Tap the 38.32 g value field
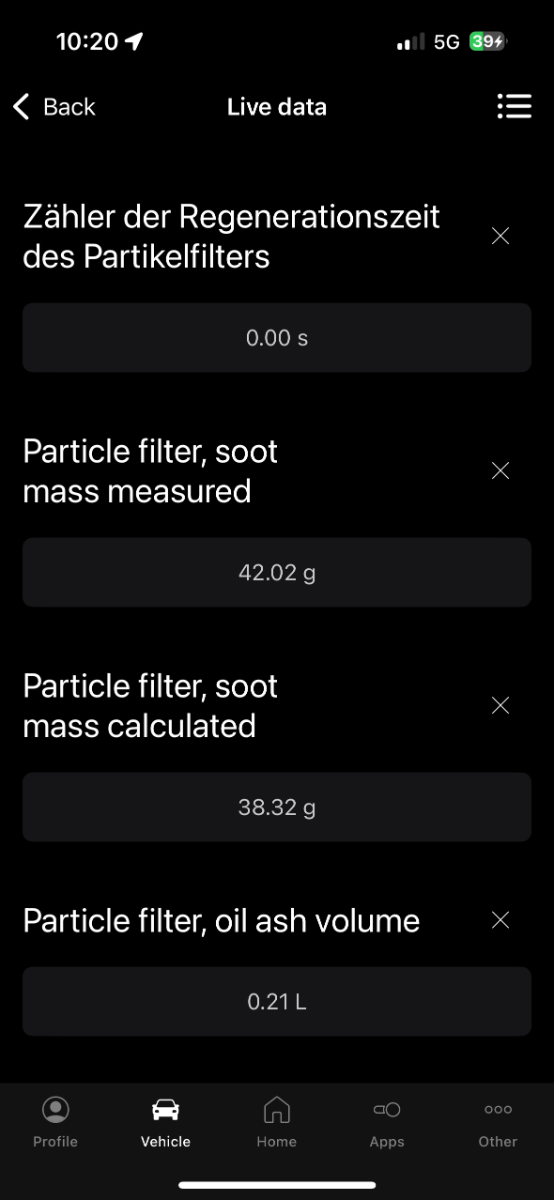Screen dimensions: 554x1200 [x=277, y=807]
